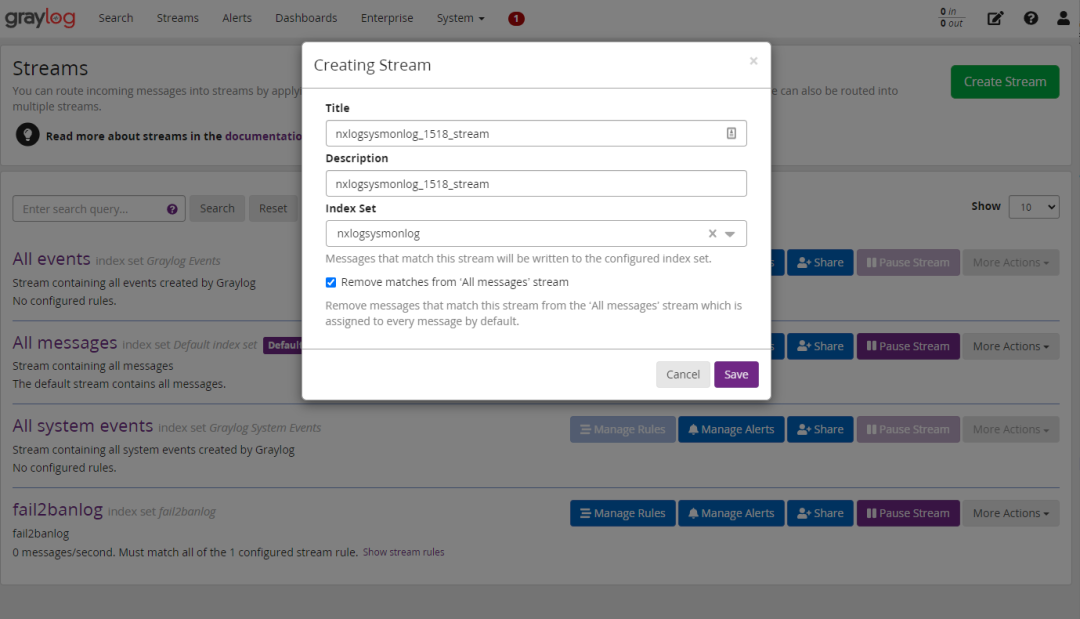Screen dimensions: 1080x619
Task: Open the System menu dropdown
Action: (x=460, y=18)
